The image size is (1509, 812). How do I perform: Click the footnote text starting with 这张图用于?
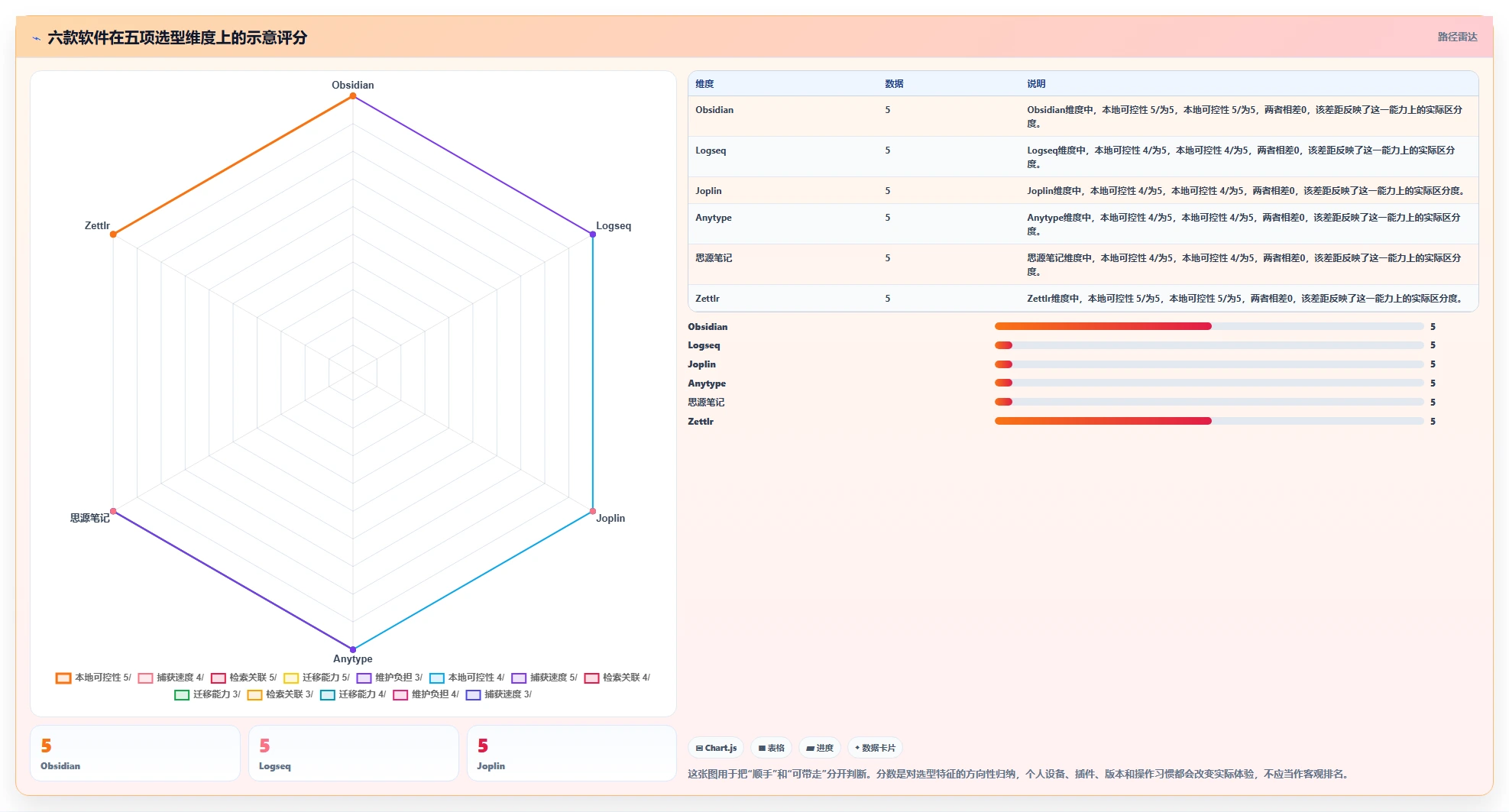coord(1019,774)
